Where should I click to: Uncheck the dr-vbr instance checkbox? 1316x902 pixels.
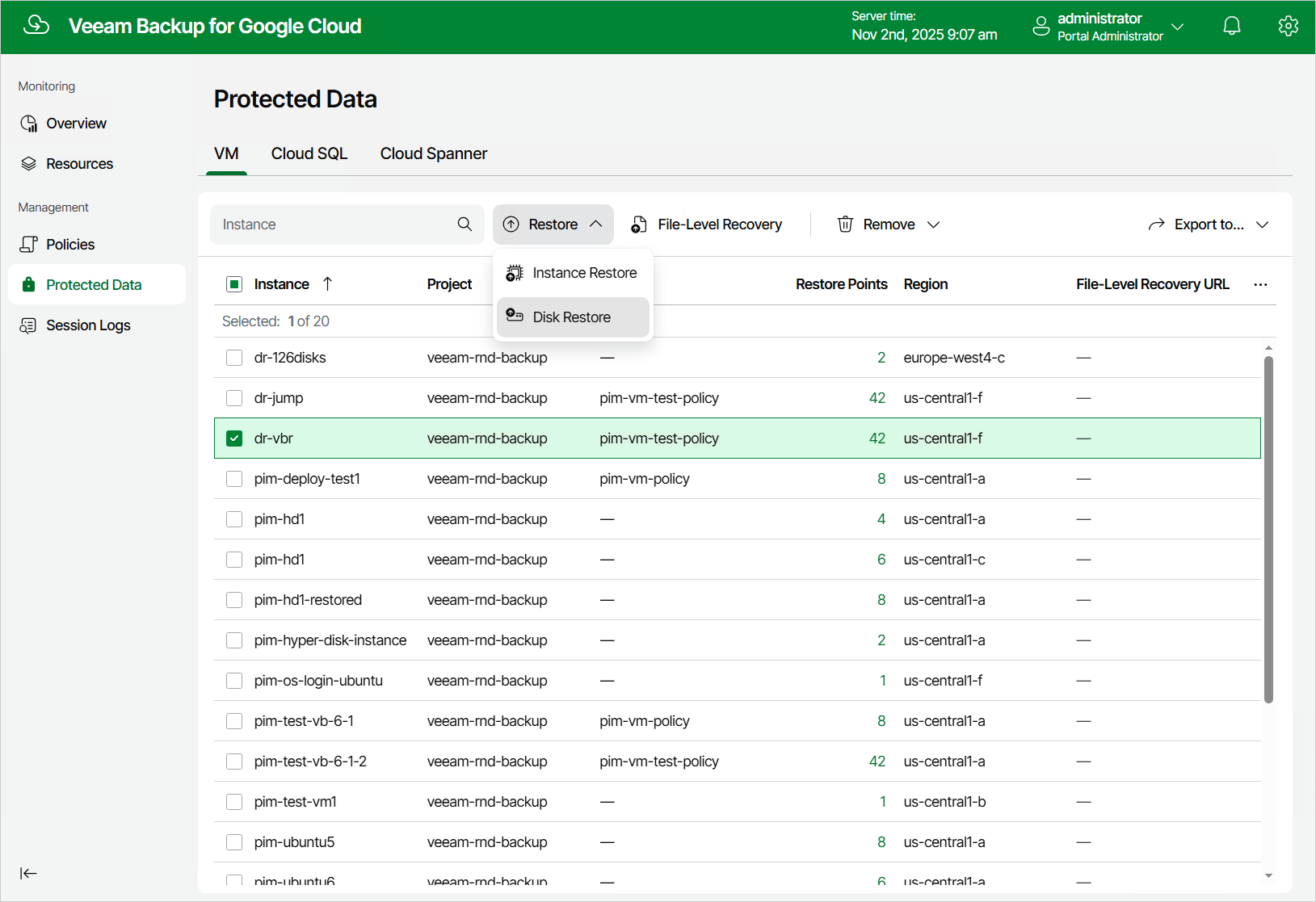coord(234,438)
